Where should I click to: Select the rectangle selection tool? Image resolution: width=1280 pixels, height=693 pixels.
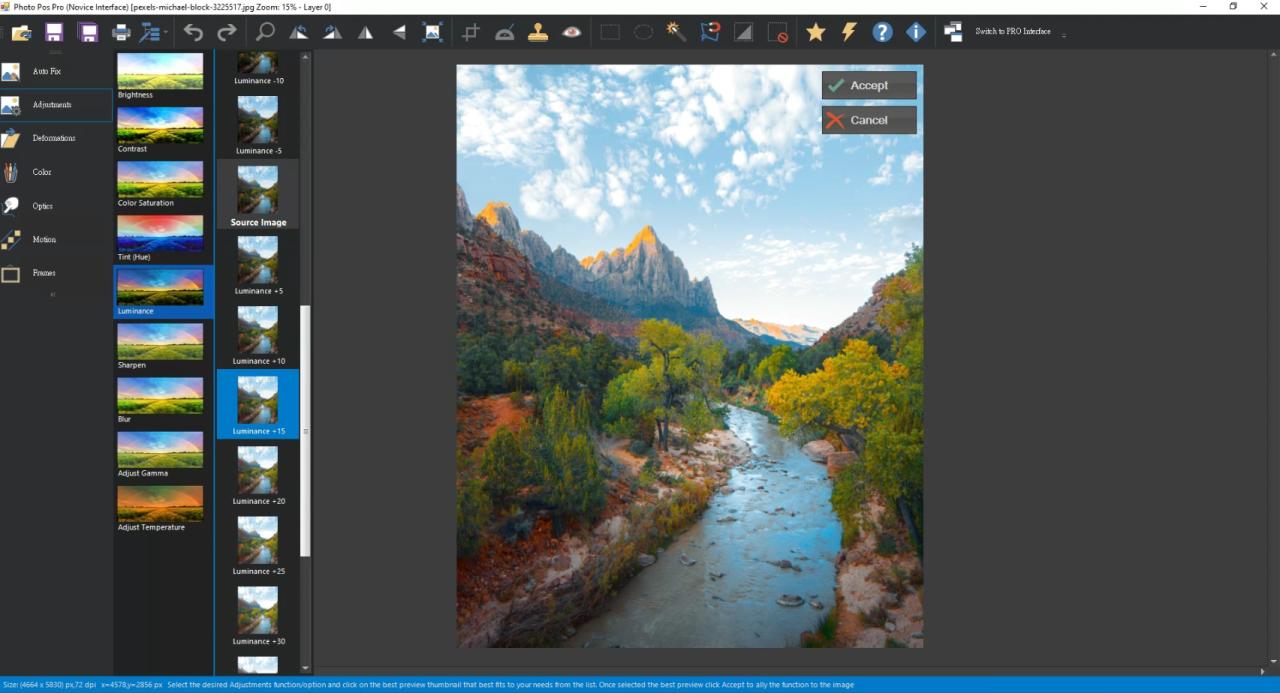click(610, 32)
